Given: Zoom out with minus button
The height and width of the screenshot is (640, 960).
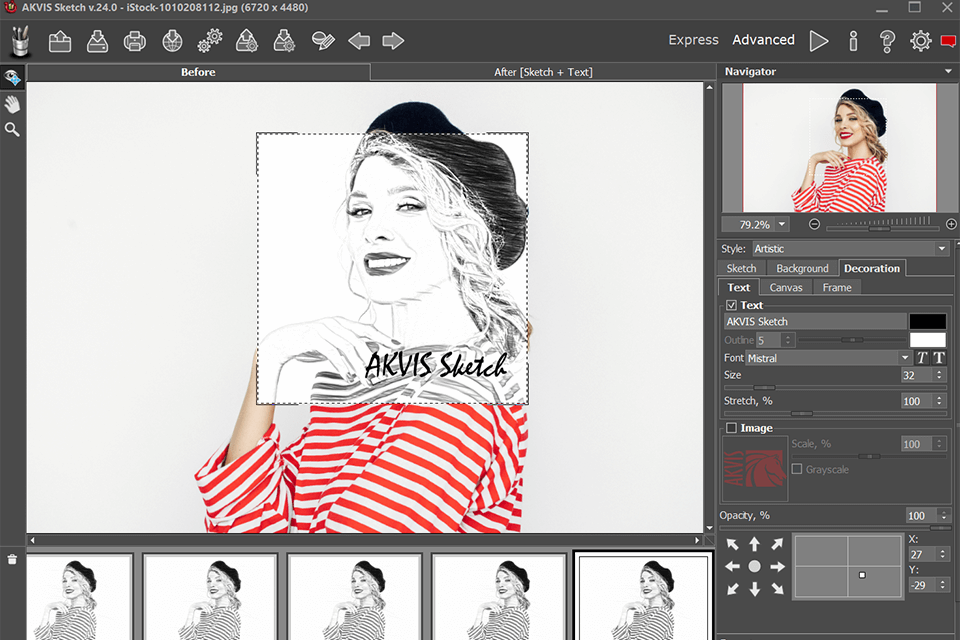Looking at the screenshot, I should 814,224.
